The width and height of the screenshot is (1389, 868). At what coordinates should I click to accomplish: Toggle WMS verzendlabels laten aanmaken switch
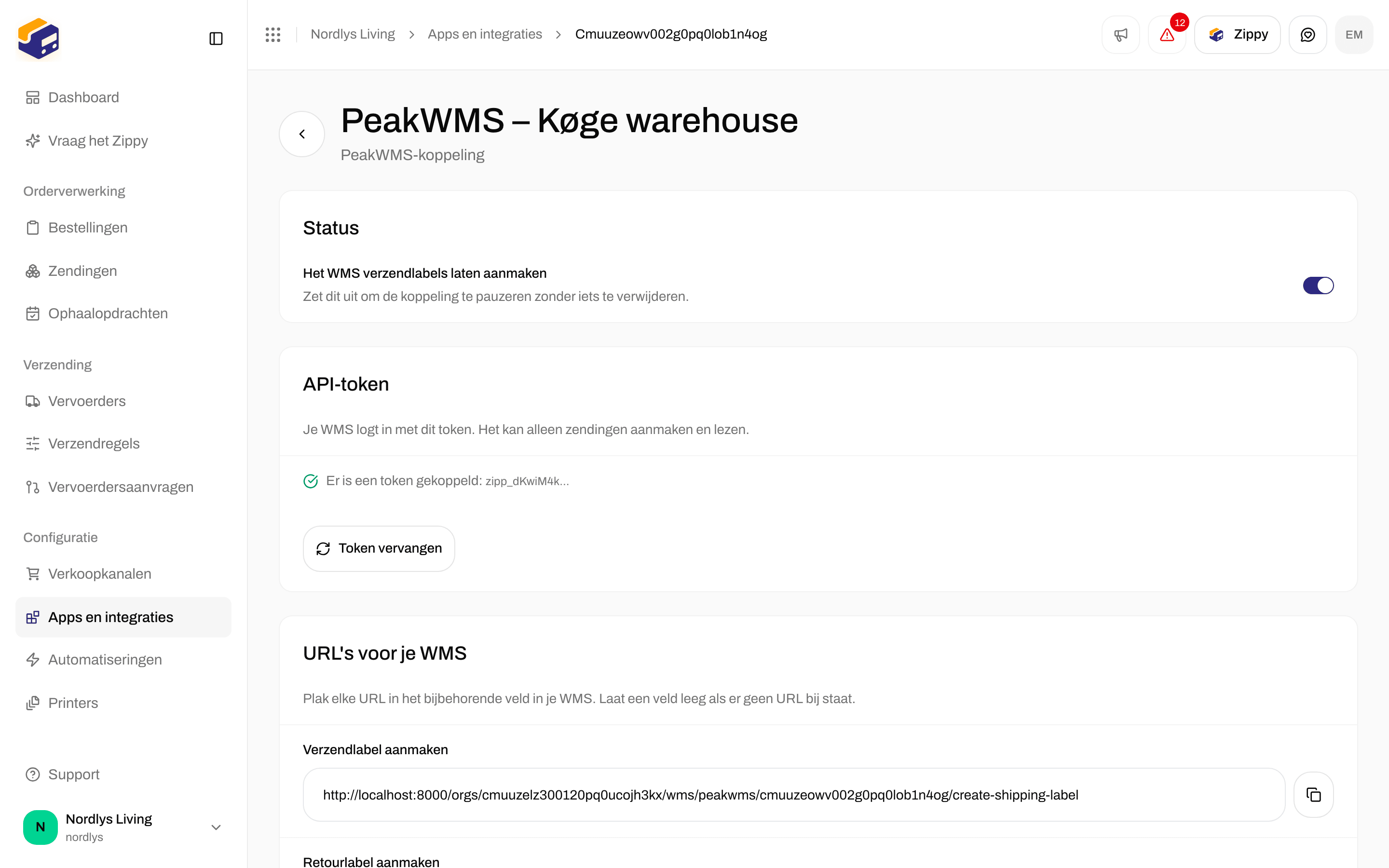coord(1318,285)
